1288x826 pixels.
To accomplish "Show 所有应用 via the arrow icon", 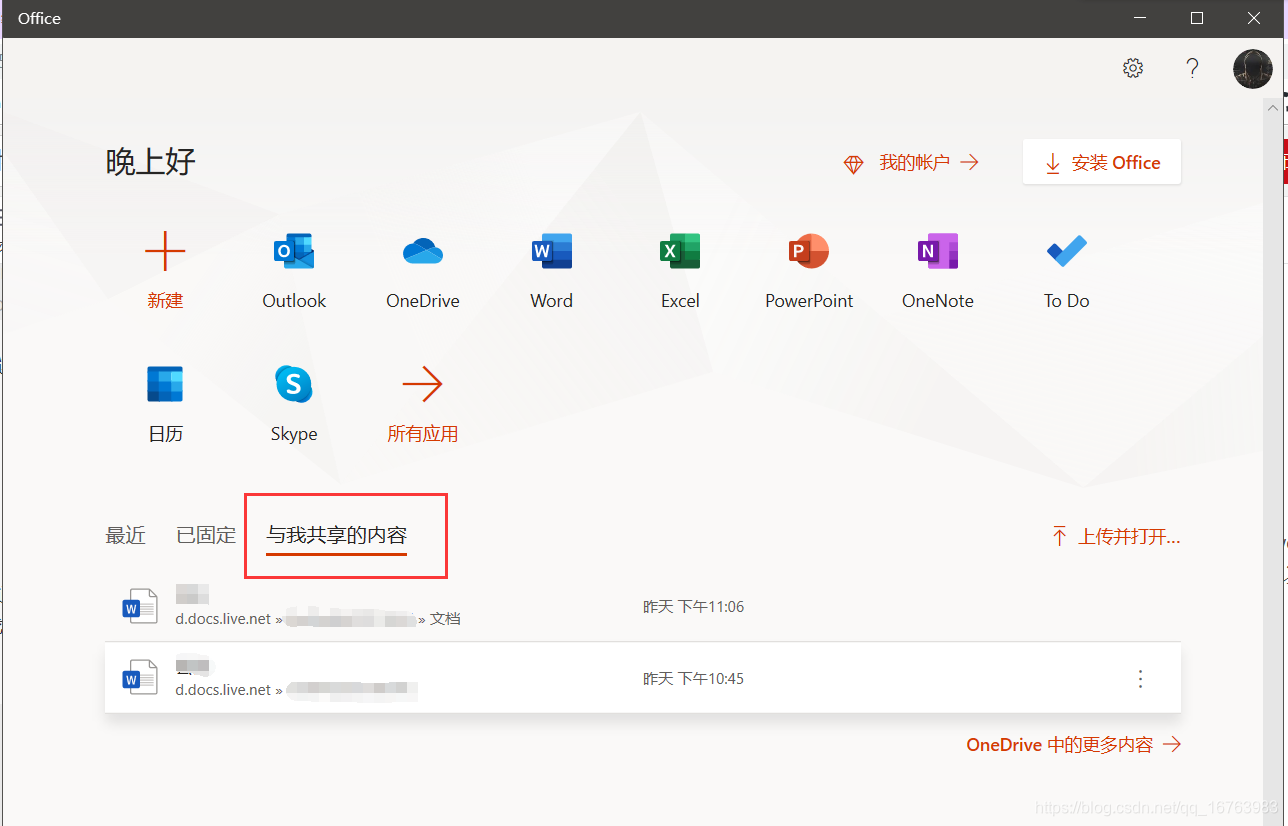I will 422,384.
